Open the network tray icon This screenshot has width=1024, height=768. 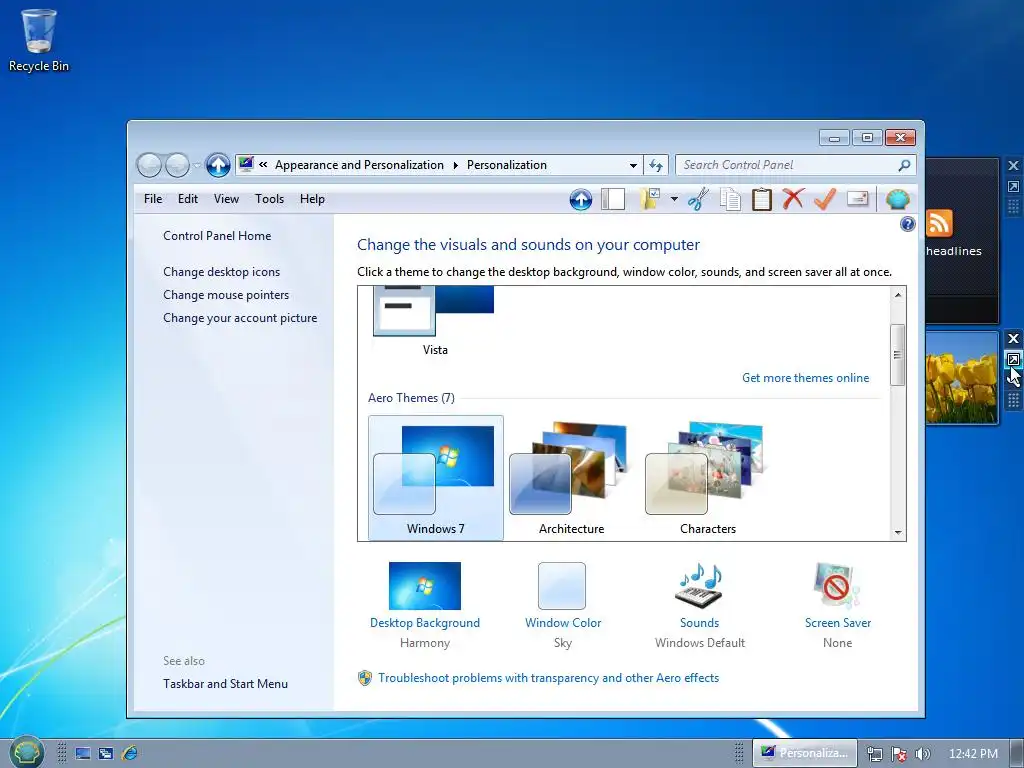(x=874, y=754)
